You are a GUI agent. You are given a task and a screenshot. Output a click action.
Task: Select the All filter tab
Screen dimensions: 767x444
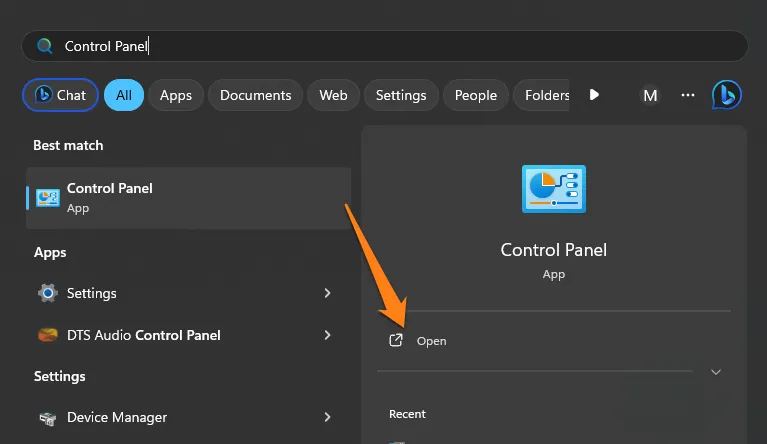point(124,95)
